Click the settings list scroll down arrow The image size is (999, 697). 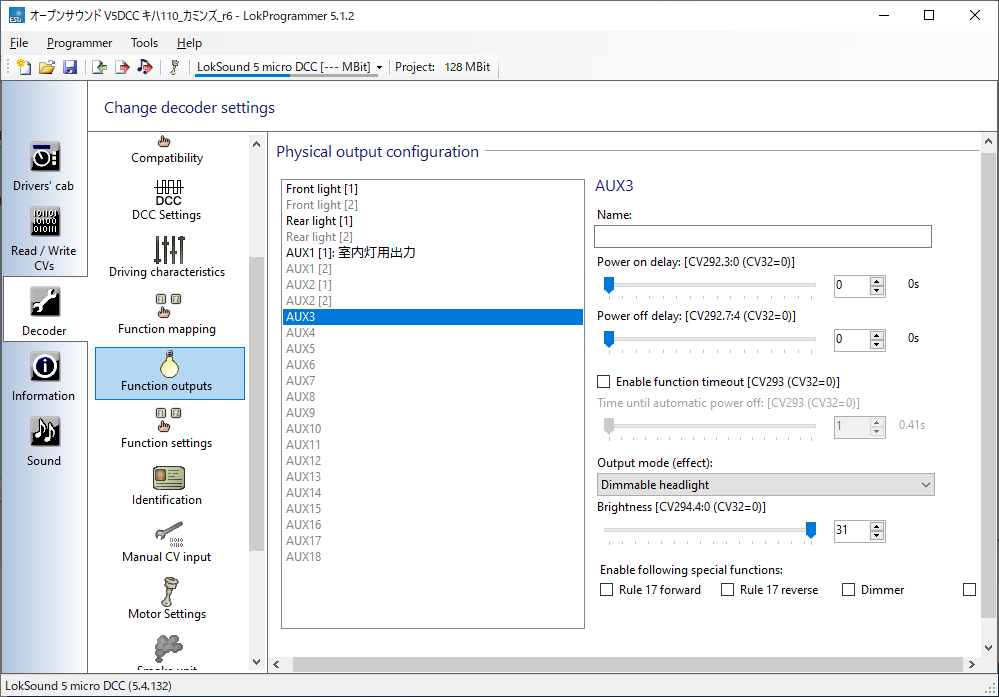[256, 662]
